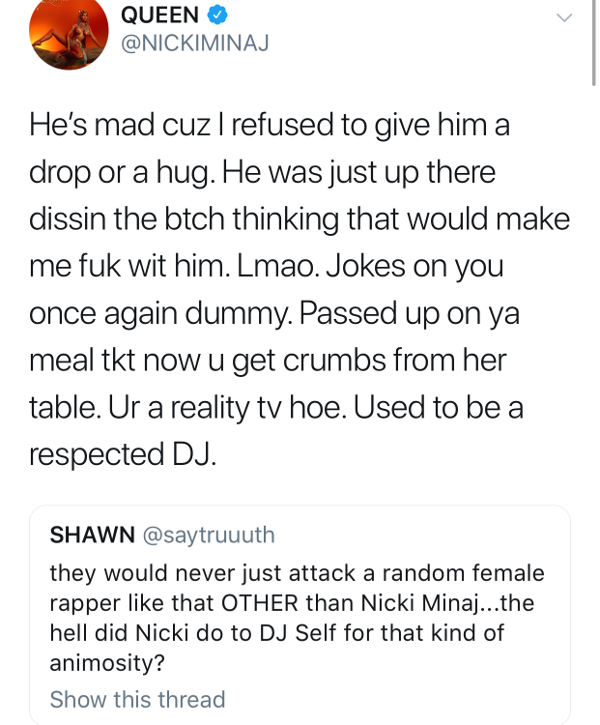Open the 'Show this thread' link
The image size is (600, 725).
[137, 699]
